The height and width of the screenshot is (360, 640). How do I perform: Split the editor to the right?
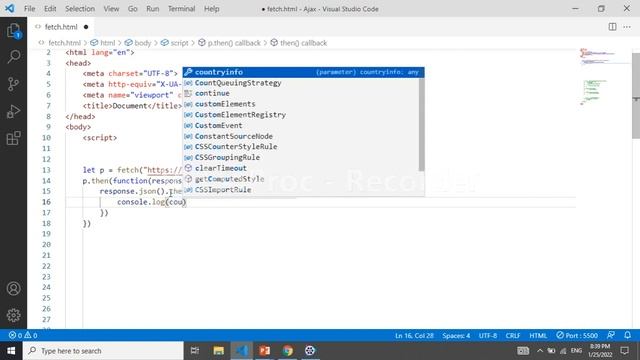(x=612, y=27)
